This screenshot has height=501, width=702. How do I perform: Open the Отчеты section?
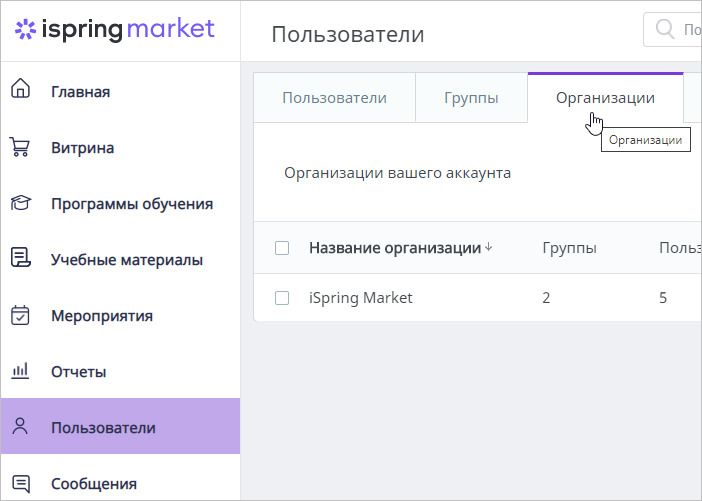coord(120,371)
